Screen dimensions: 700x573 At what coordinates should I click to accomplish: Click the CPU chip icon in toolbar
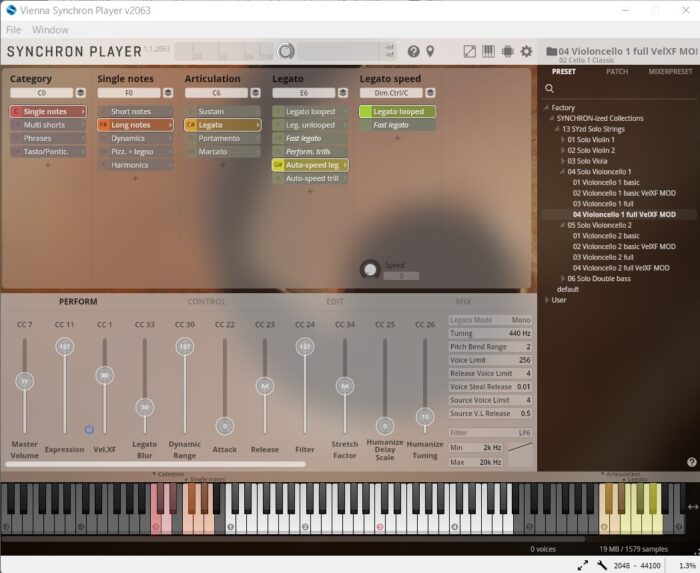pyautogui.click(x=507, y=51)
